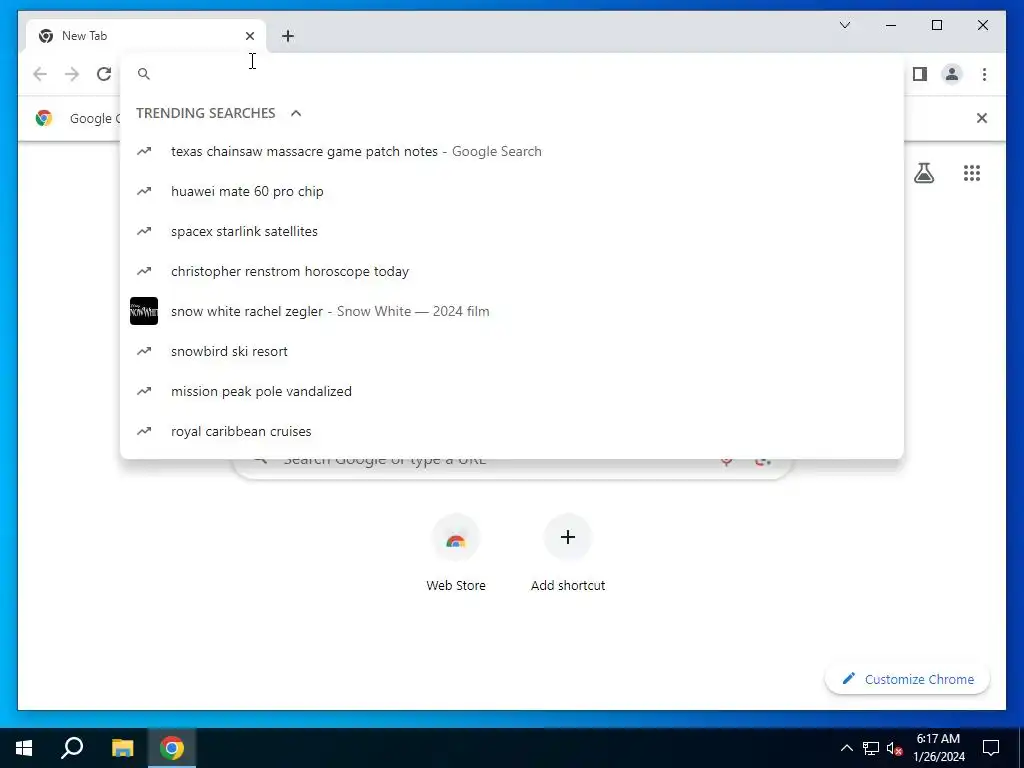This screenshot has width=1024, height=768.
Task: Open a new tab with plus button
Action: coord(288,36)
